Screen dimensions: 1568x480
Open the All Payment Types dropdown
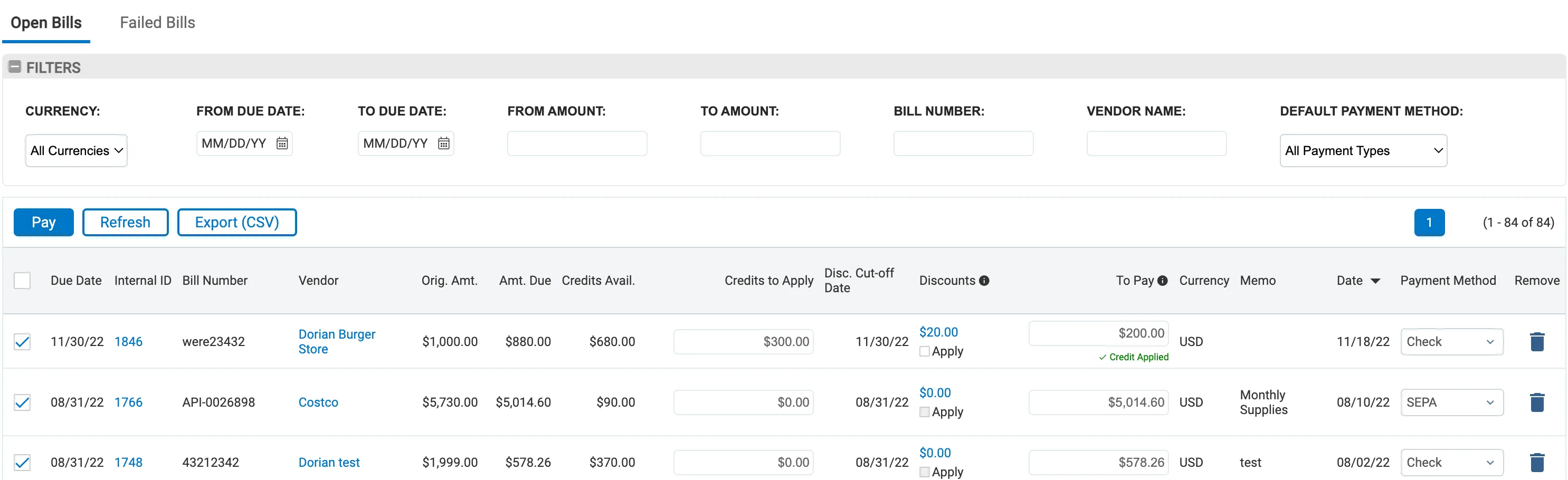(1363, 150)
